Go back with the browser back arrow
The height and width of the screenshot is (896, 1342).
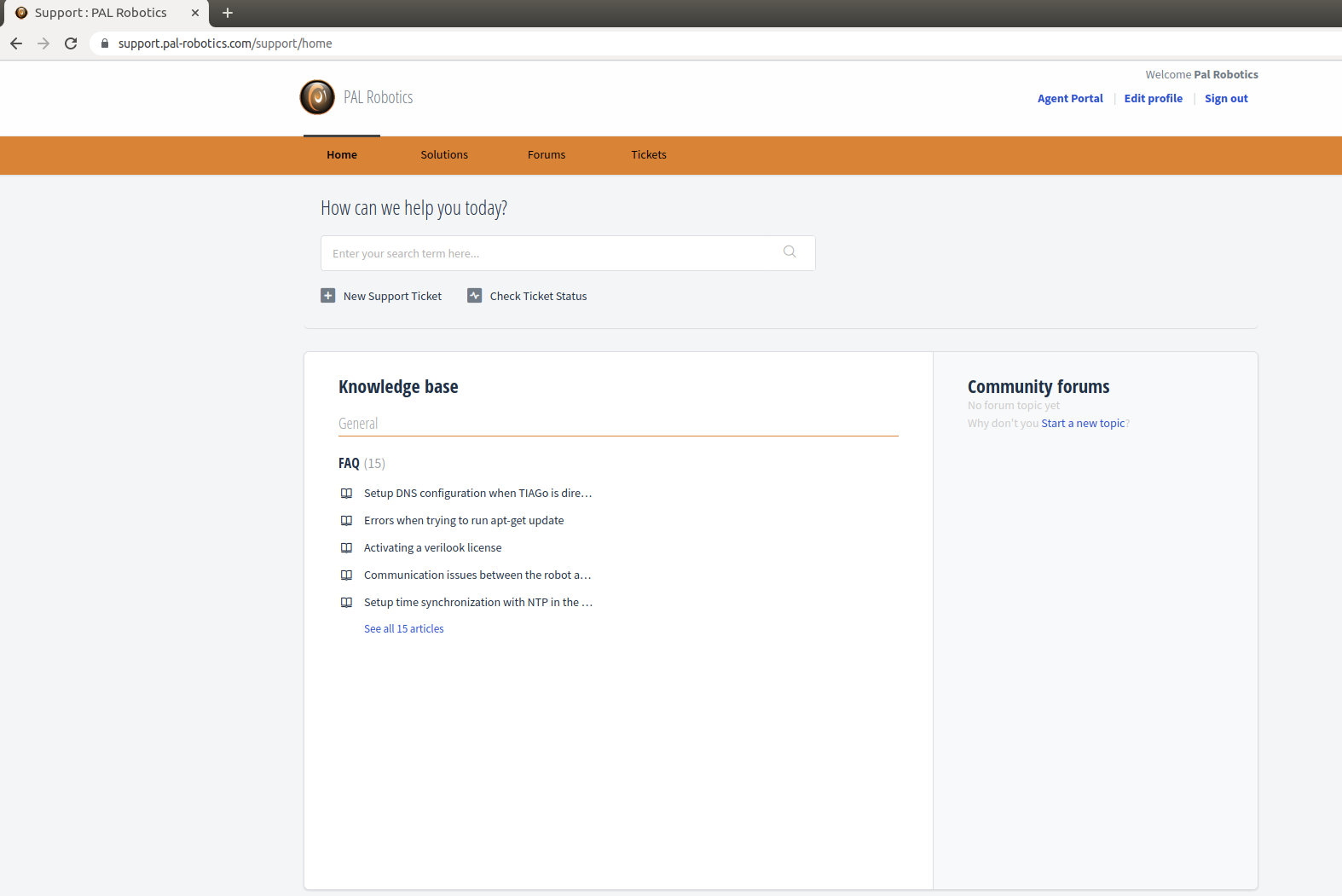click(x=16, y=43)
